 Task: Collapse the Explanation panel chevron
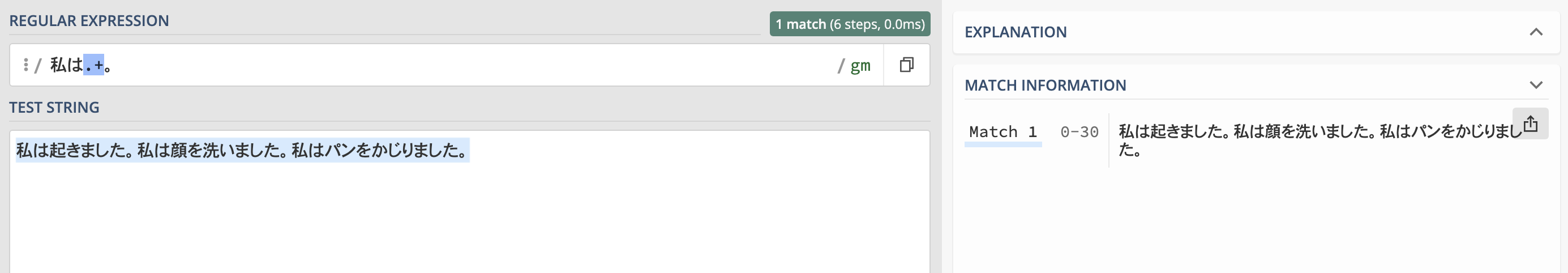(1536, 32)
